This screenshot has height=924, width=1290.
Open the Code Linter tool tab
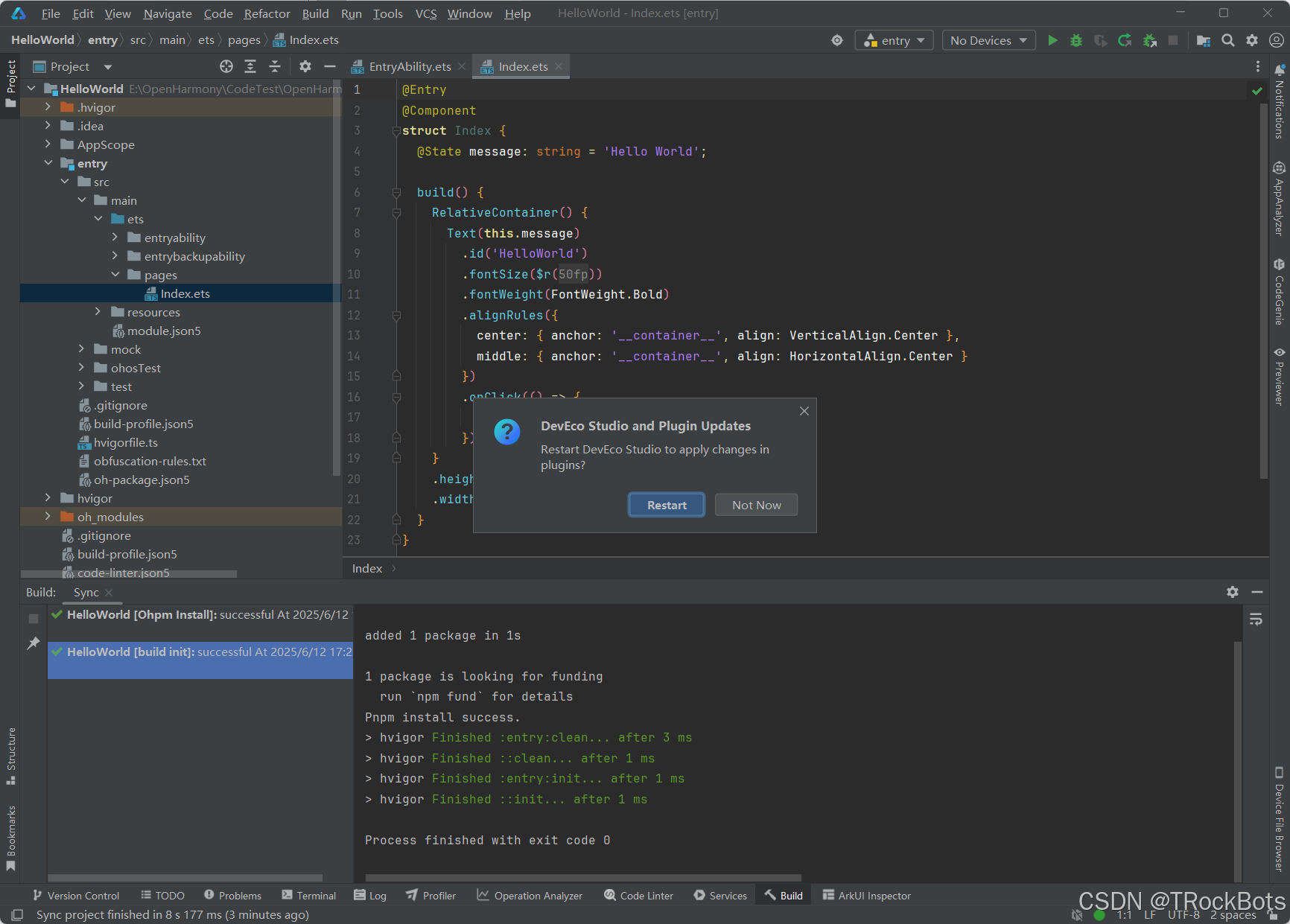638,896
